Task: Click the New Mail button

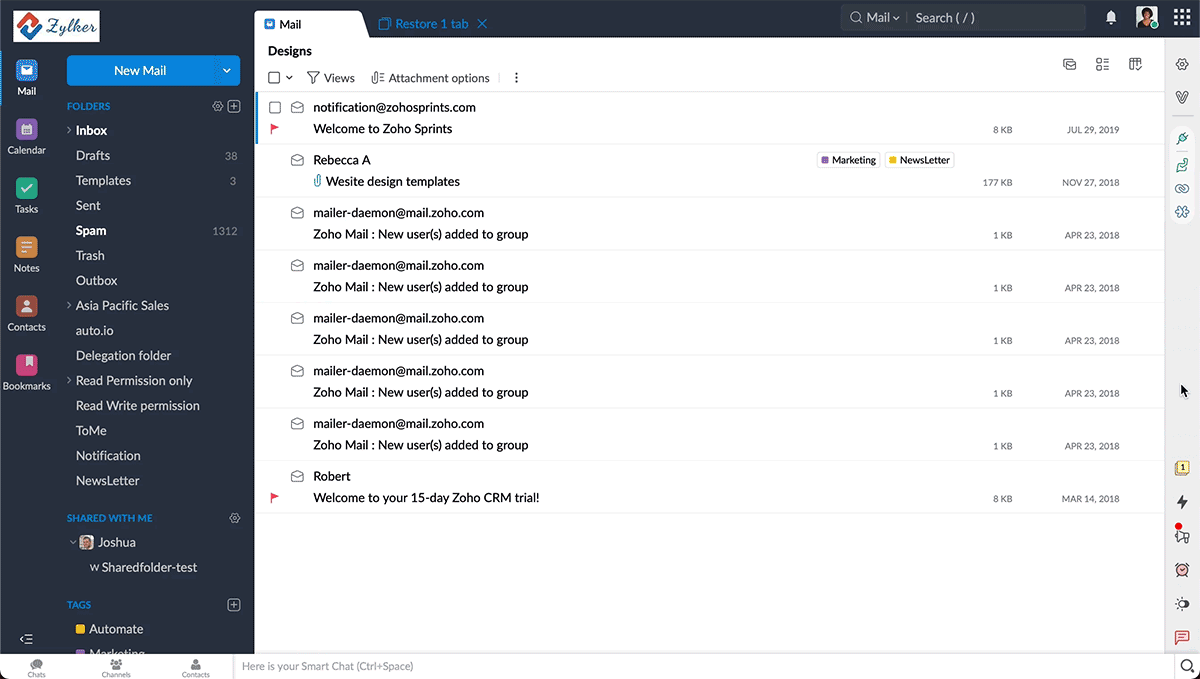Action: pos(140,71)
